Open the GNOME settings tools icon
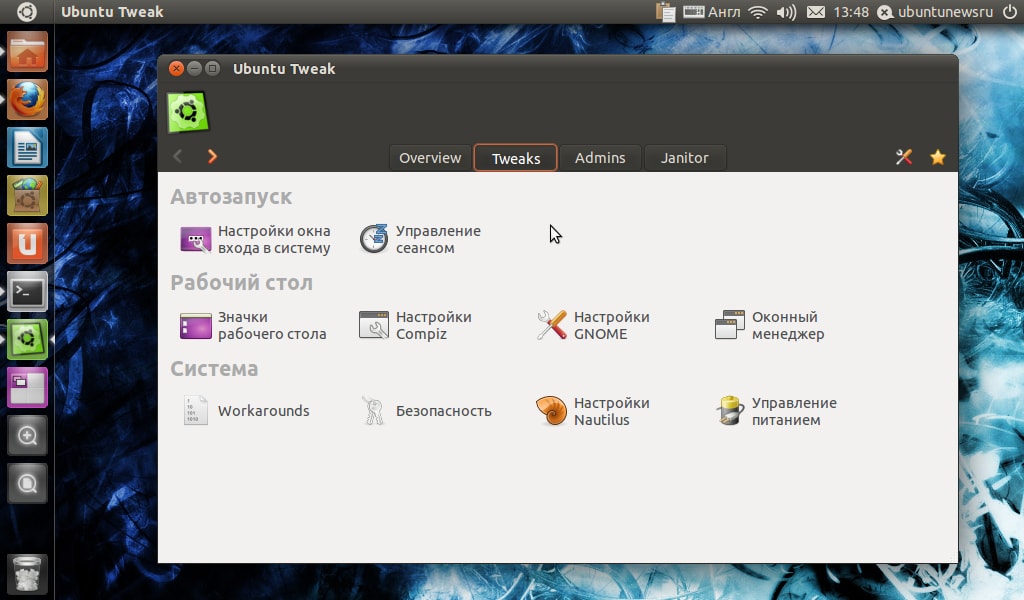Image resolution: width=1024 pixels, height=600 pixels. coord(552,325)
